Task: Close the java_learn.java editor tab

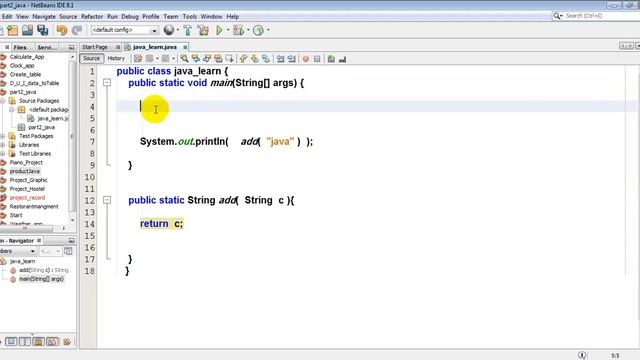Action: [185, 47]
